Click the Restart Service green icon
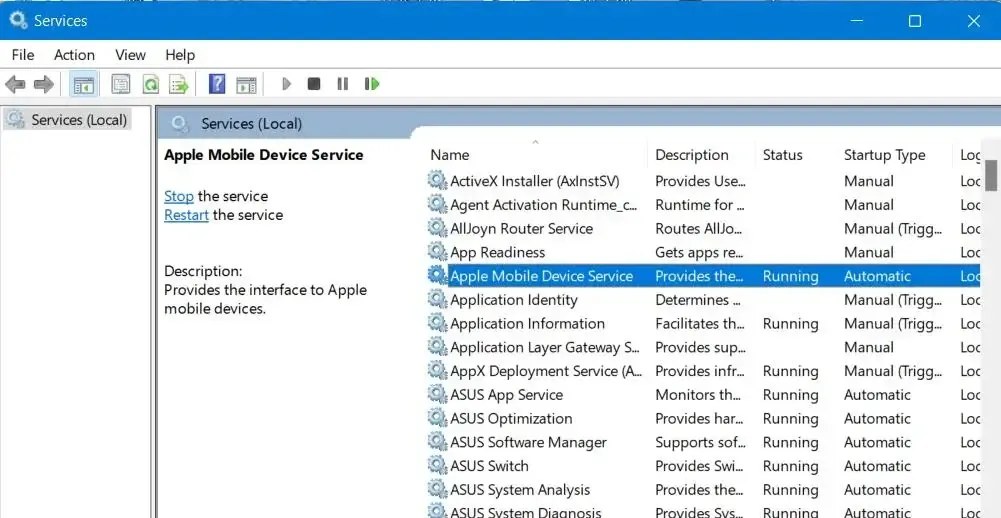Viewport: 1001px width, 518px height. (x=372, y=84)
